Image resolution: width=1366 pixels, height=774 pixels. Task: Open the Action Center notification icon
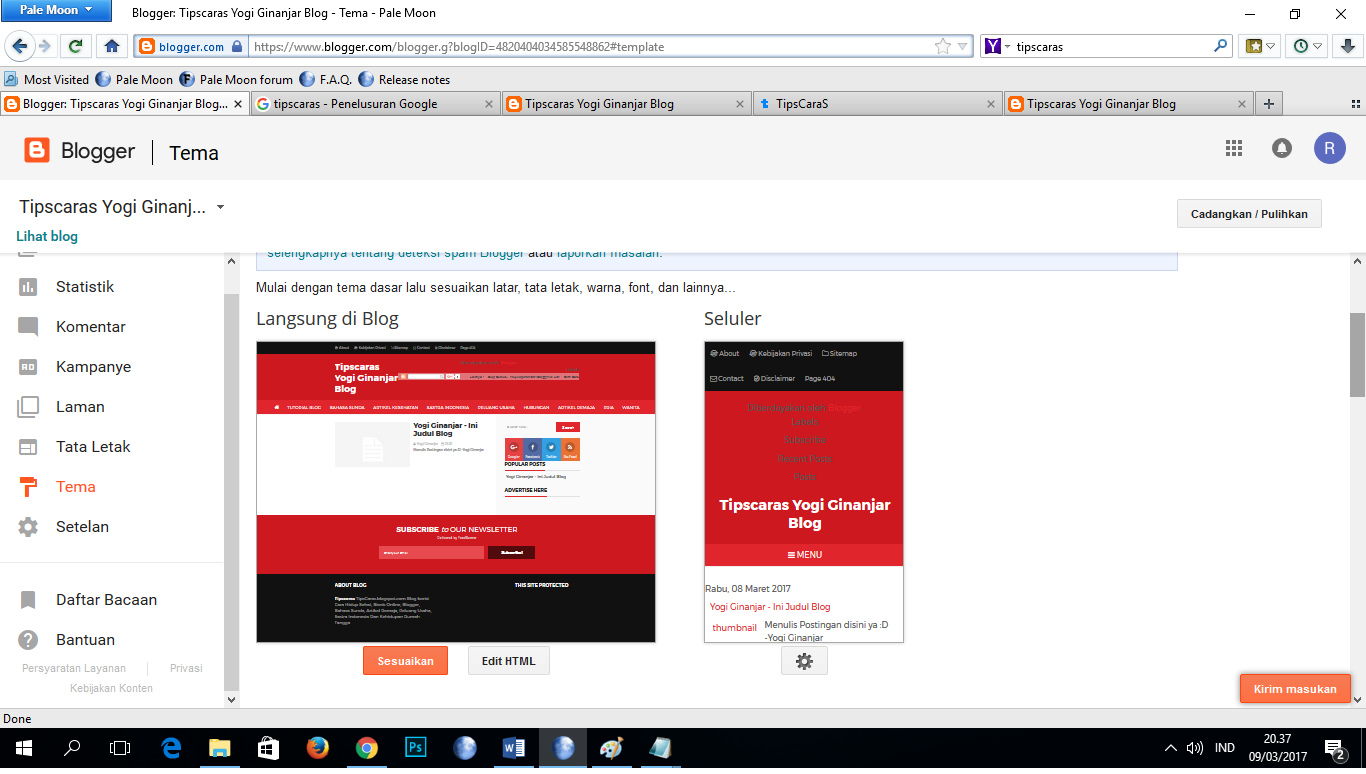click(1334, 748)
